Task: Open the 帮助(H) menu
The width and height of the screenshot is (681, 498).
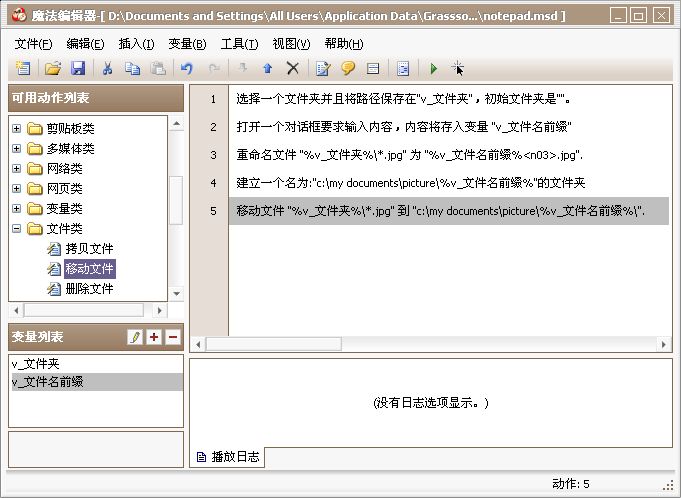Action: click(344, 44)
